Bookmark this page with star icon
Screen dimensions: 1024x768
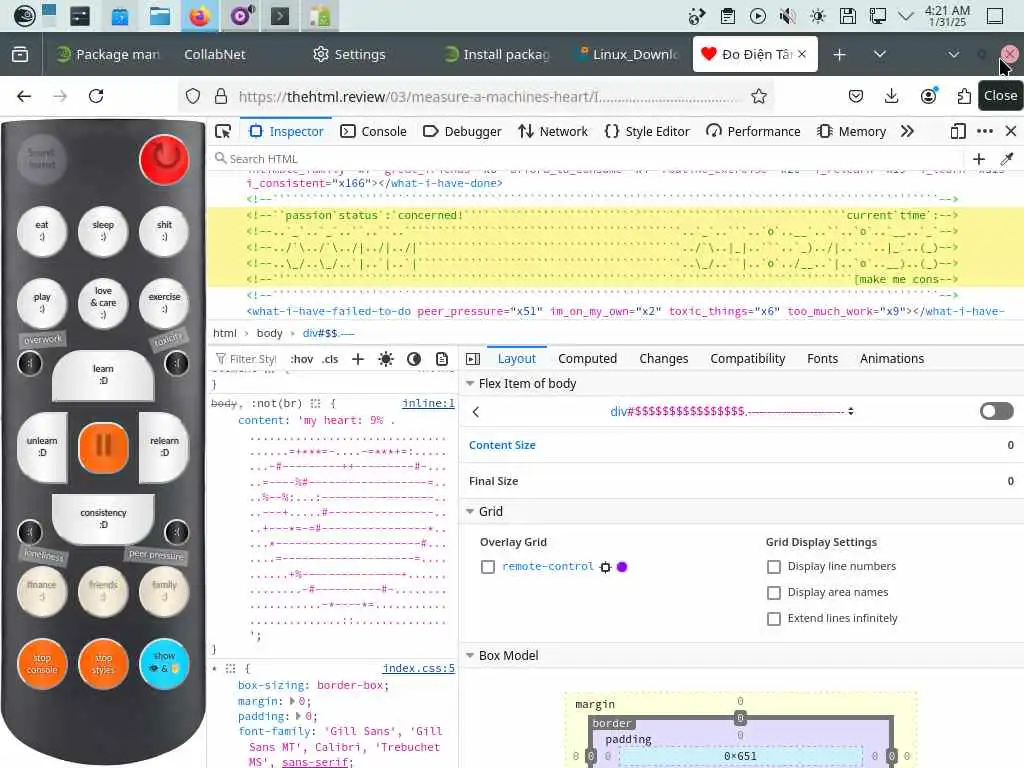point(759,97)
